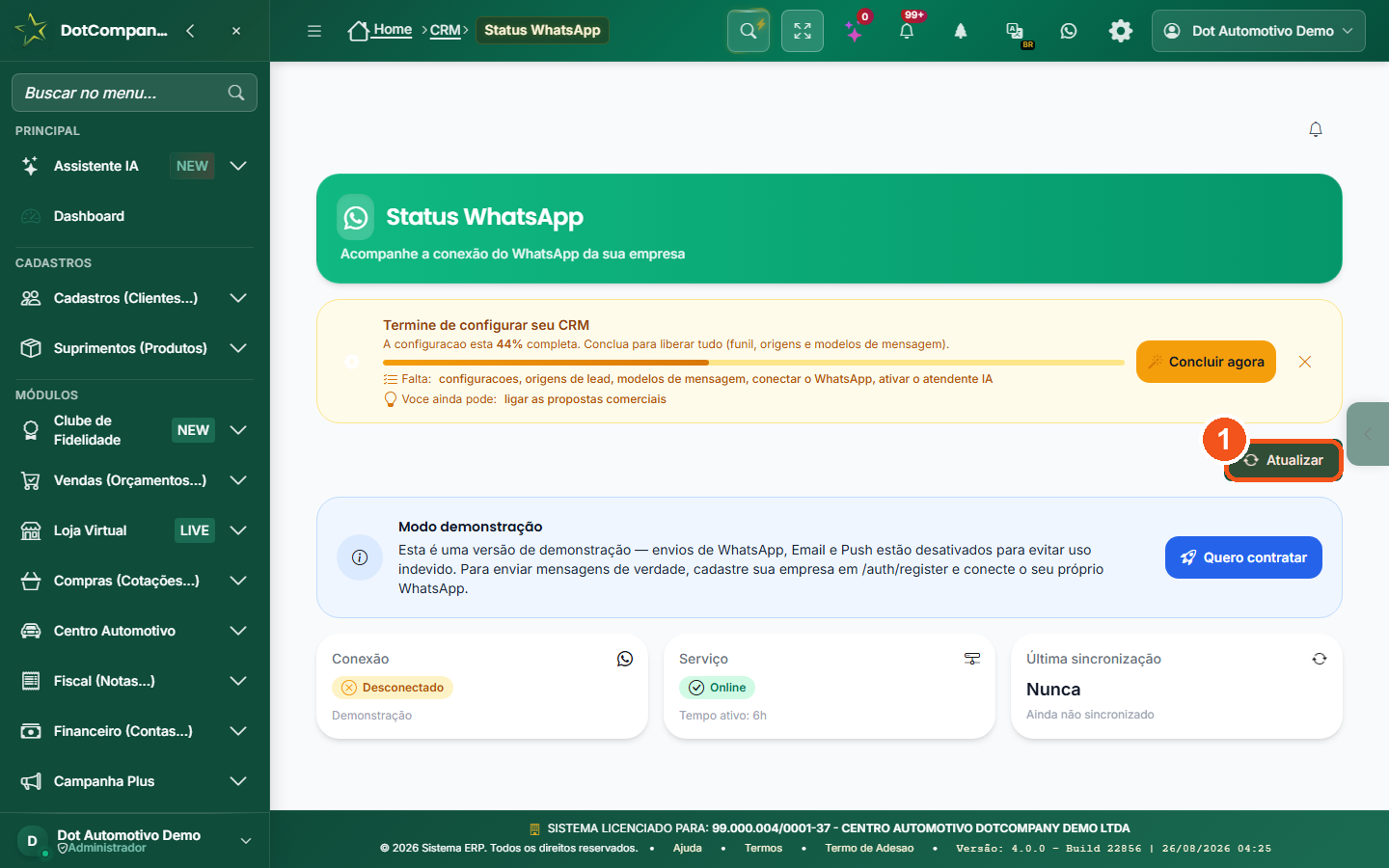Click the Centro Automotivo car icon
The image size is (1389, 868).
click(x=31, y=631)
